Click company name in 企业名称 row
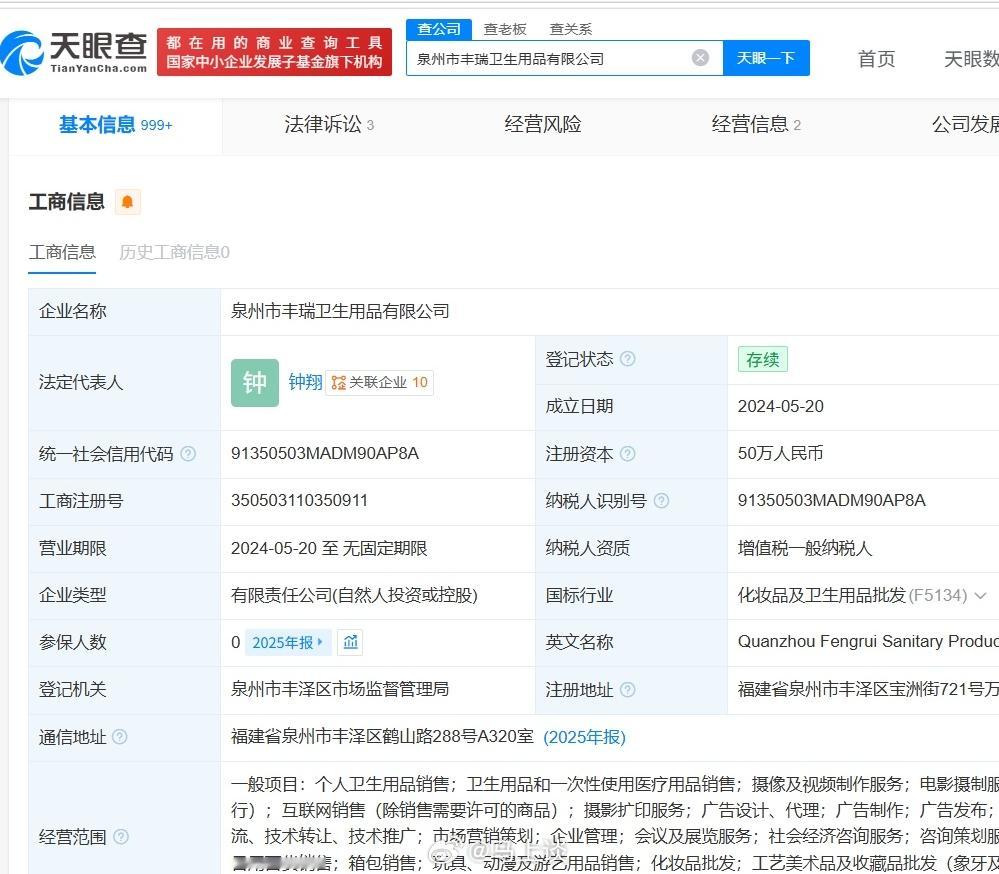Screen dimensions: 999x874 (x=340, y=312)
